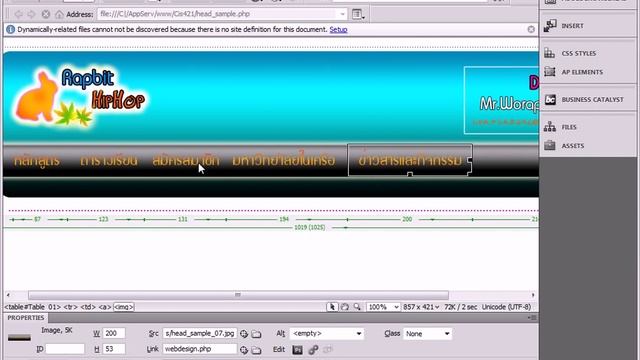Click the scroll-left arrow of document window
The image size is (640, 360).
(8, 295)
